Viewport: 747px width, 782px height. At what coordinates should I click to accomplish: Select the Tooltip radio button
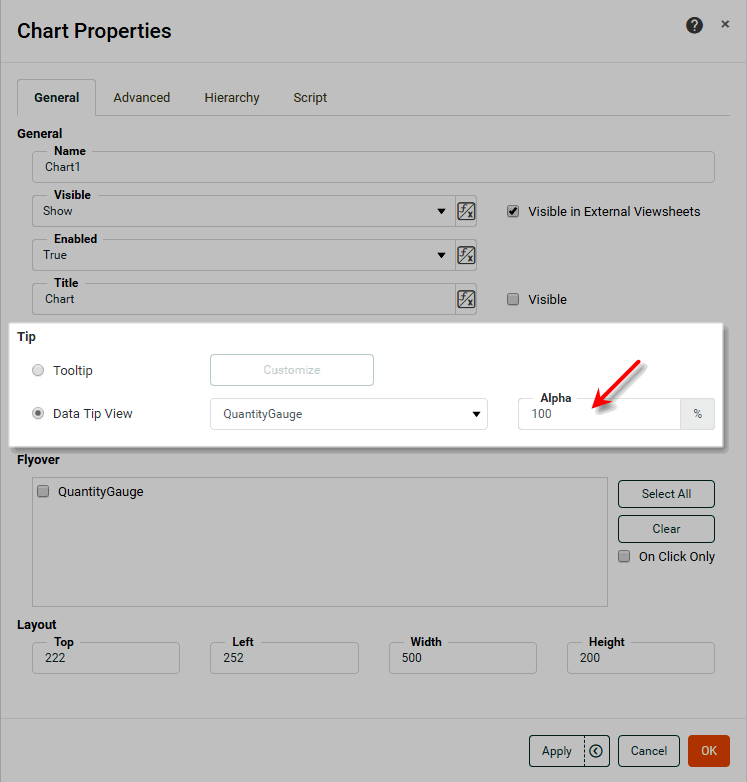click(38, 370)
